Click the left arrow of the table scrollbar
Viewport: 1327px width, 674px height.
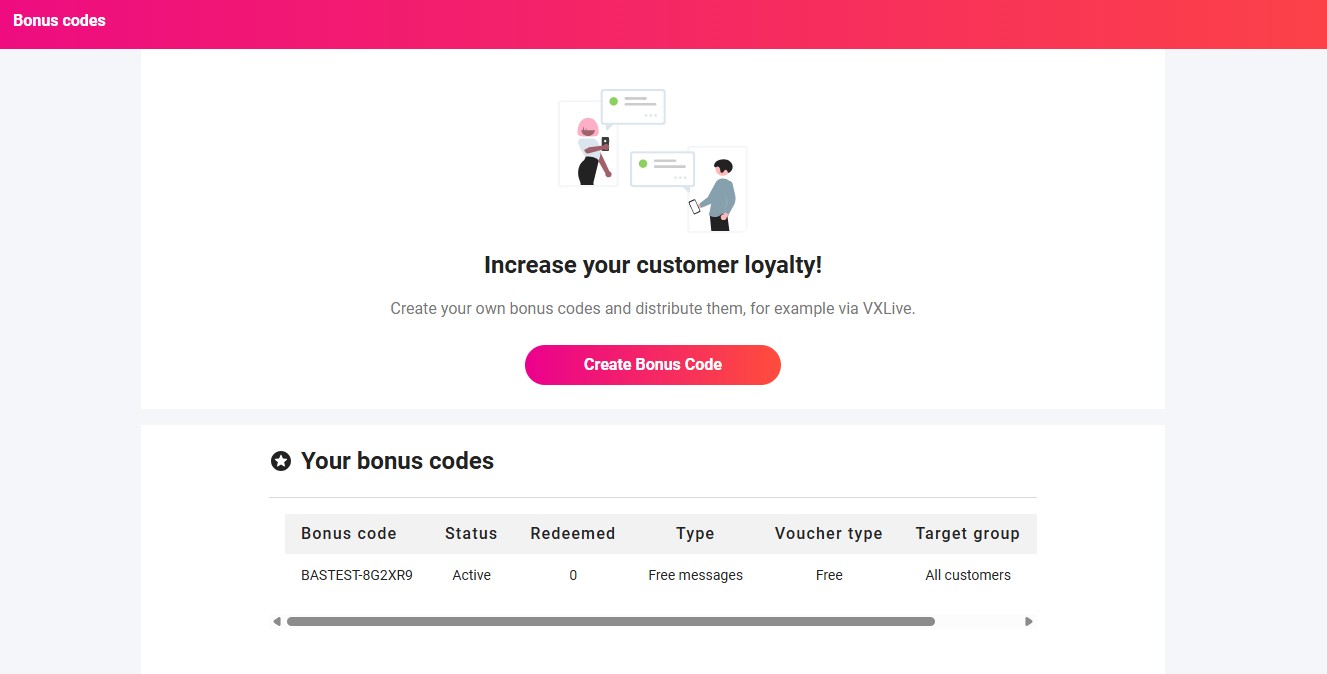(x=277, y=622)
